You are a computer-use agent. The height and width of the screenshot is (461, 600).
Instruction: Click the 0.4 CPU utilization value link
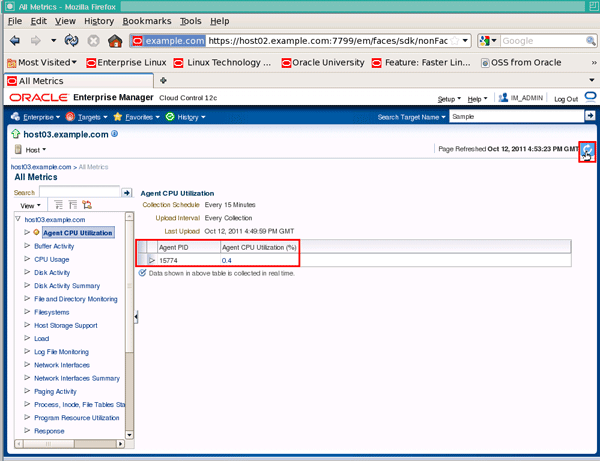pyautogui.click(x=226, y=261)
